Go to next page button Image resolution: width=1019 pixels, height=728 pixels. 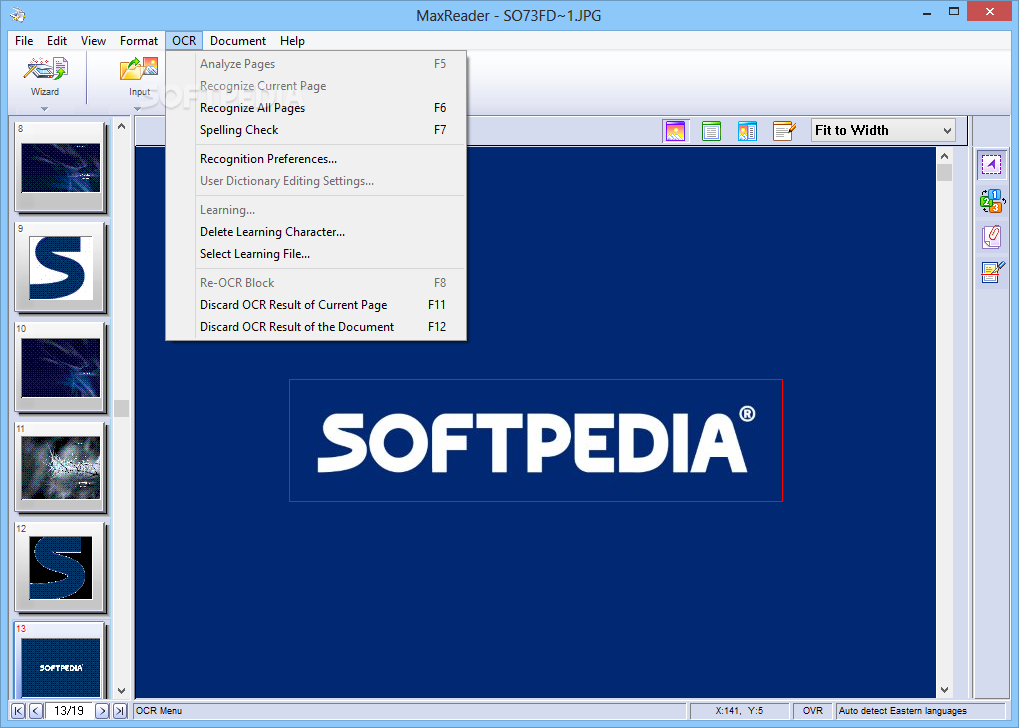pyautogui.click(x=102, y=711)
